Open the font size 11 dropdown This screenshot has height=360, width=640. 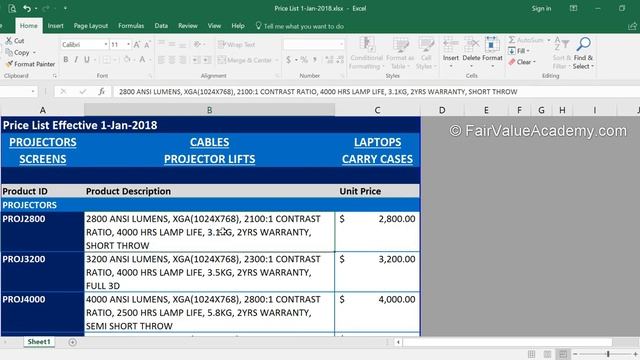129,44
